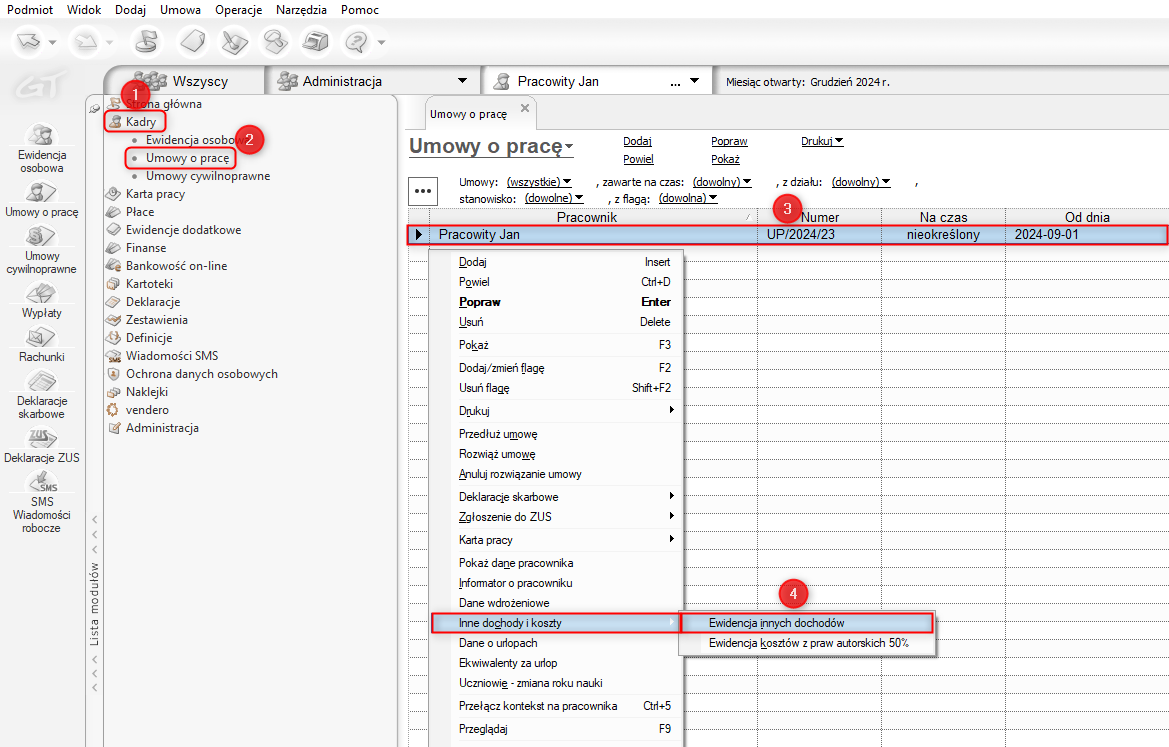The width and height of the screenshot is (1169, 747).
Task: Expand the Drukuj dropdown in header
Action: pos(822,142)
